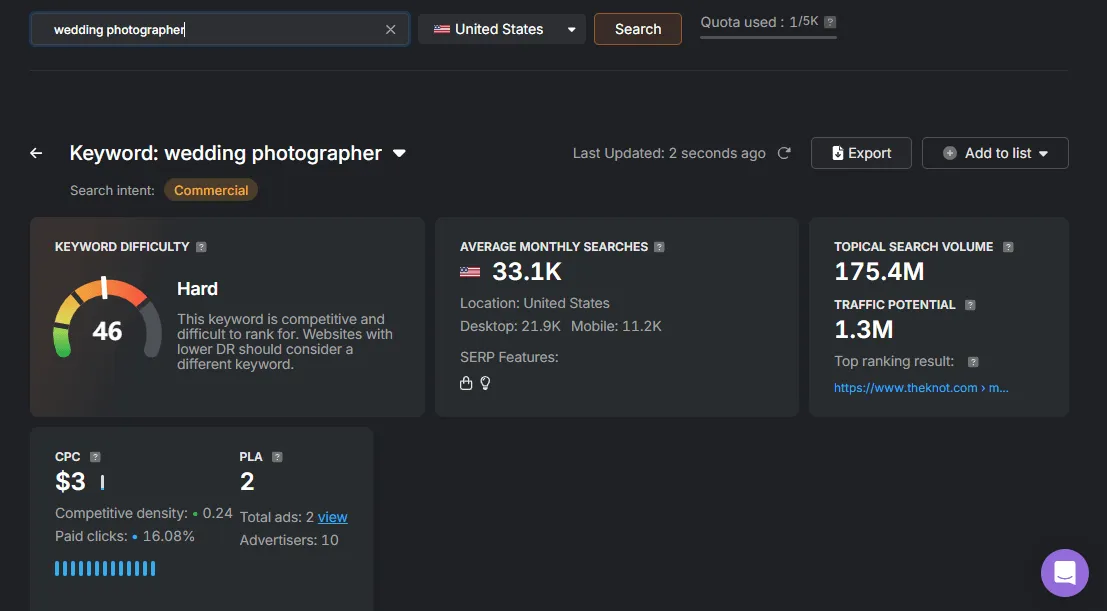The image size is (1107, 611).
Task: Click the Traffic Potential help icon
Action: tap(970, 305)
